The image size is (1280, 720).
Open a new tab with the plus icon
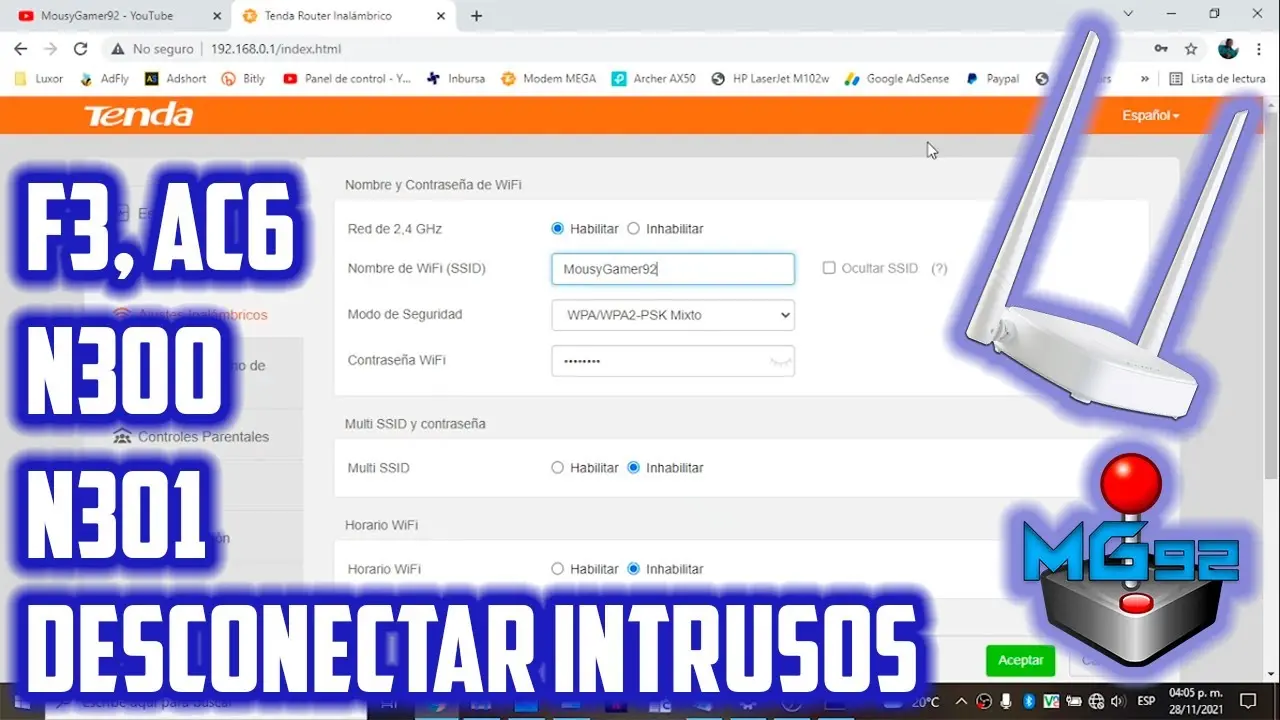point(477,16)
